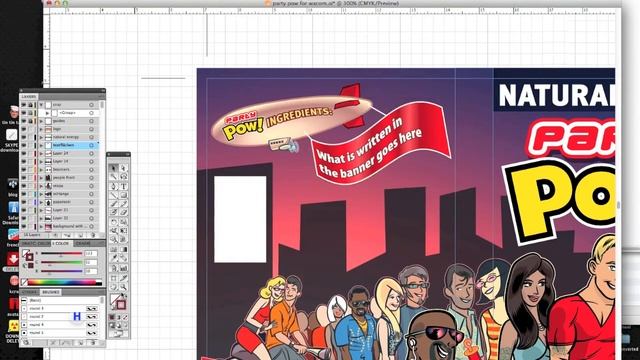
Task: Select the Free Transform tool
Action: (123, 231)
